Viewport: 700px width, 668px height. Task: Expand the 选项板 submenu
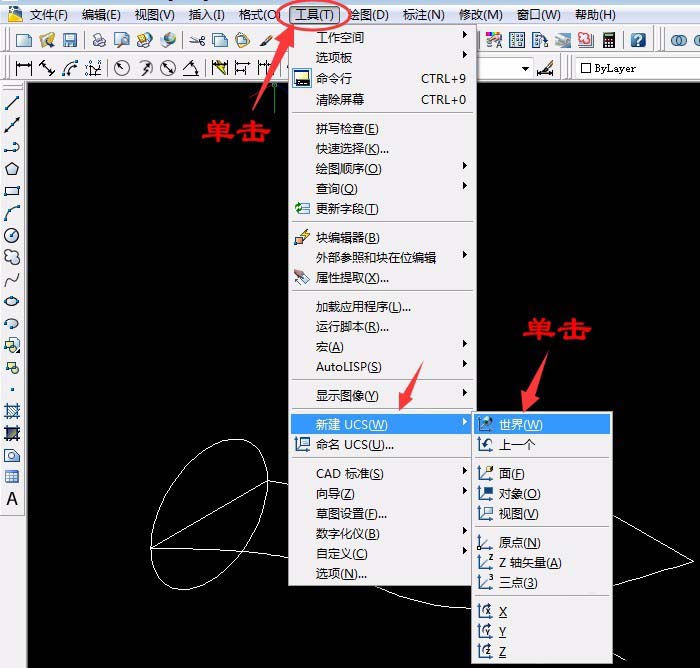382,58
